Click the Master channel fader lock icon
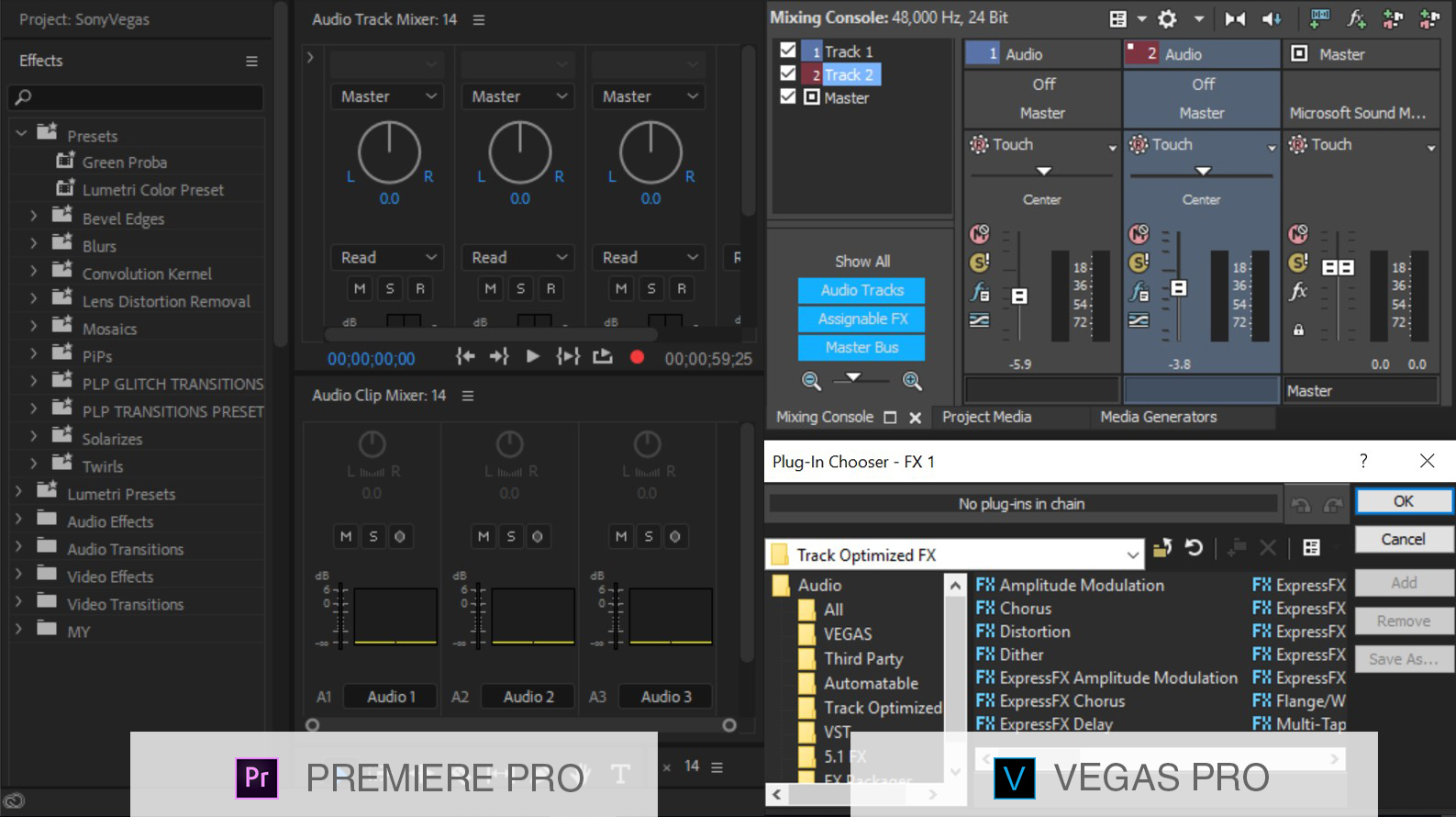 [1298, 330]
